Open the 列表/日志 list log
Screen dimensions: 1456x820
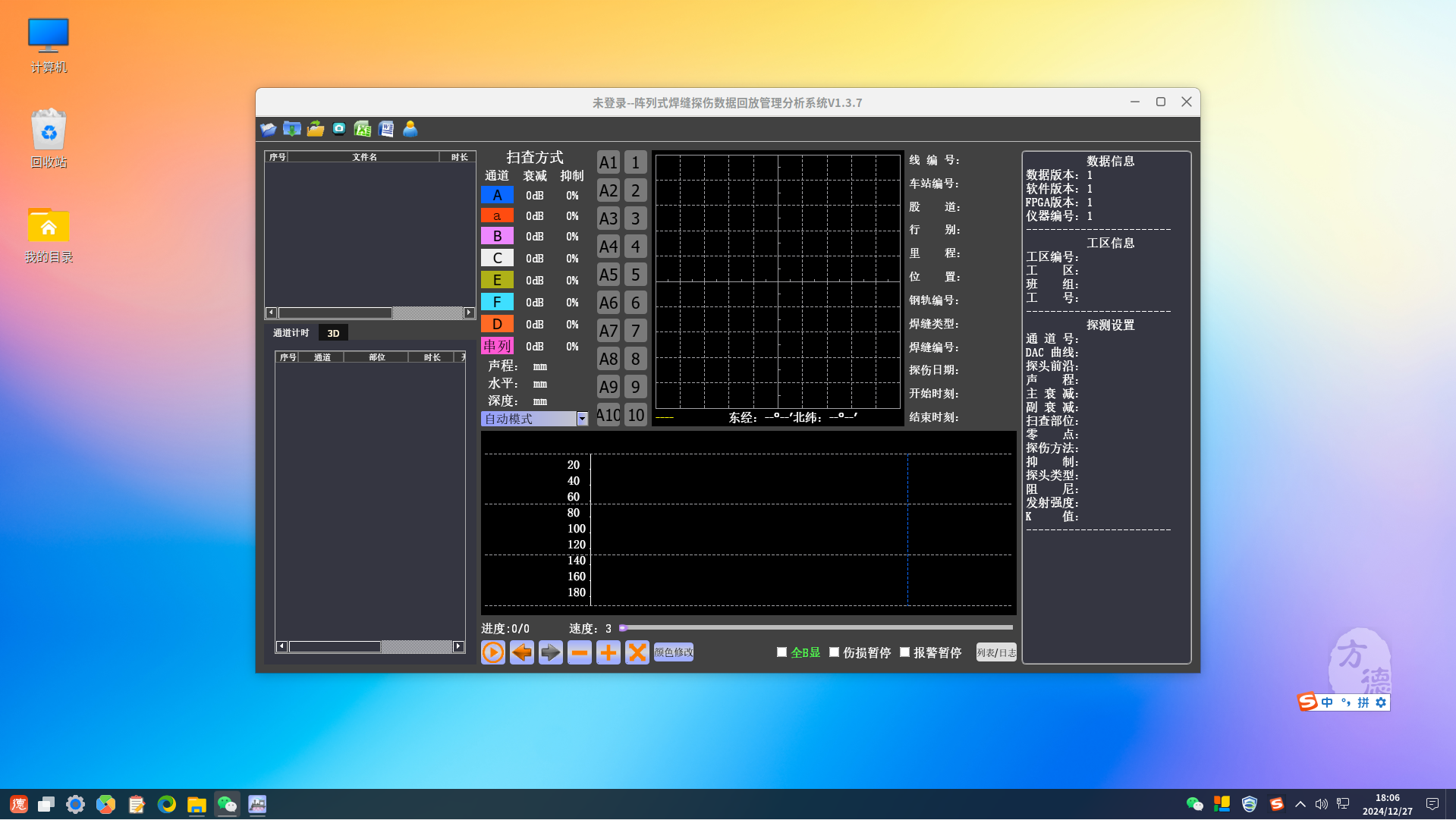996,652
